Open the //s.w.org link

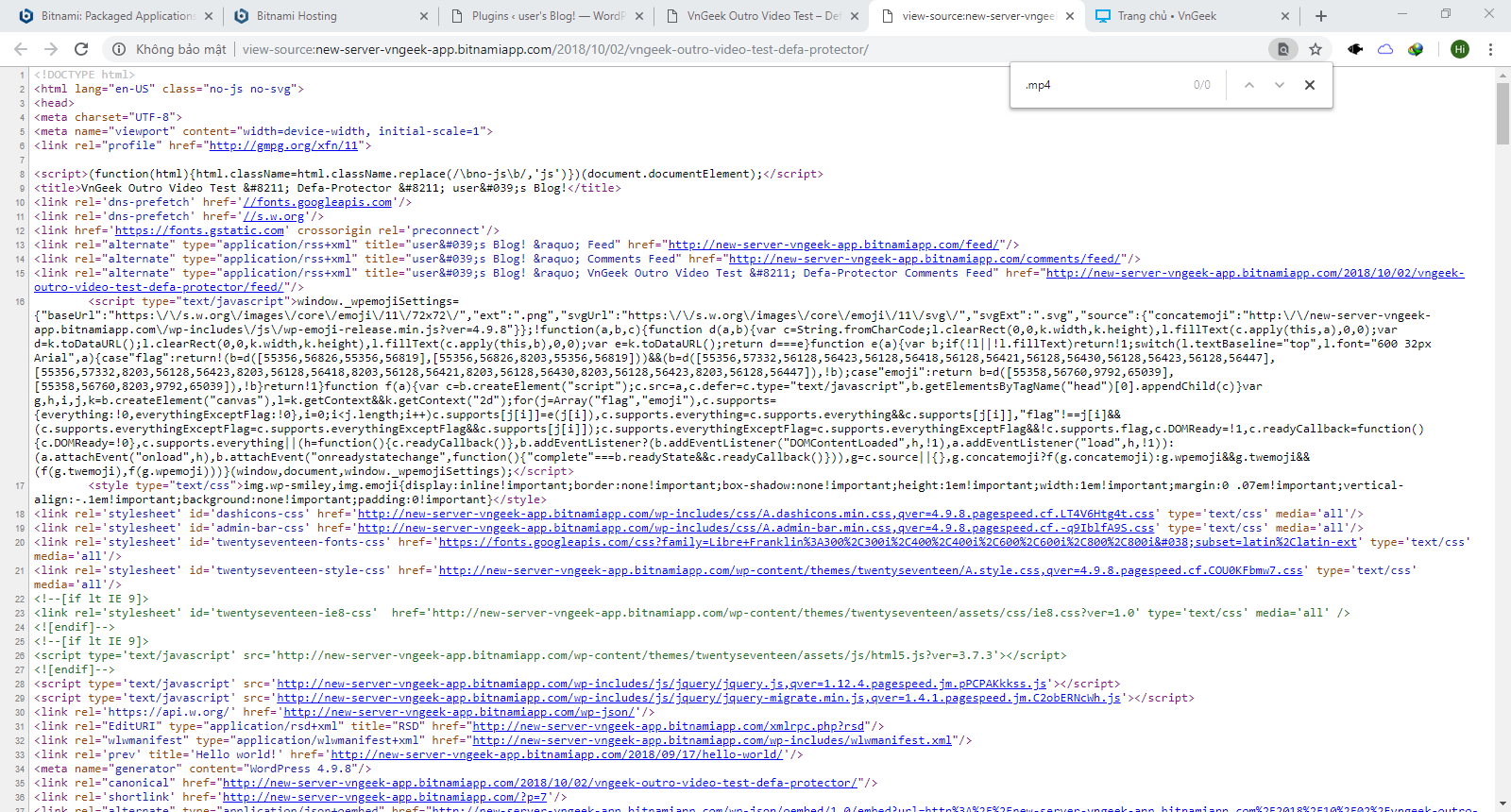(274, 216)
